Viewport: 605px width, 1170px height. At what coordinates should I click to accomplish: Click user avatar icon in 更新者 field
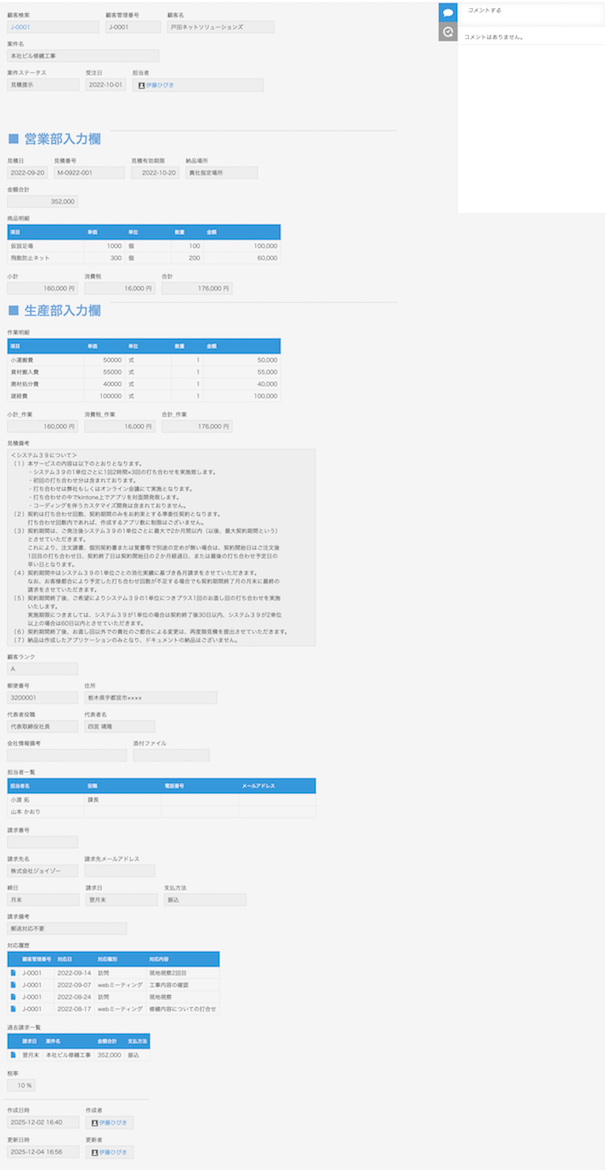click(x=93, y=1152)
